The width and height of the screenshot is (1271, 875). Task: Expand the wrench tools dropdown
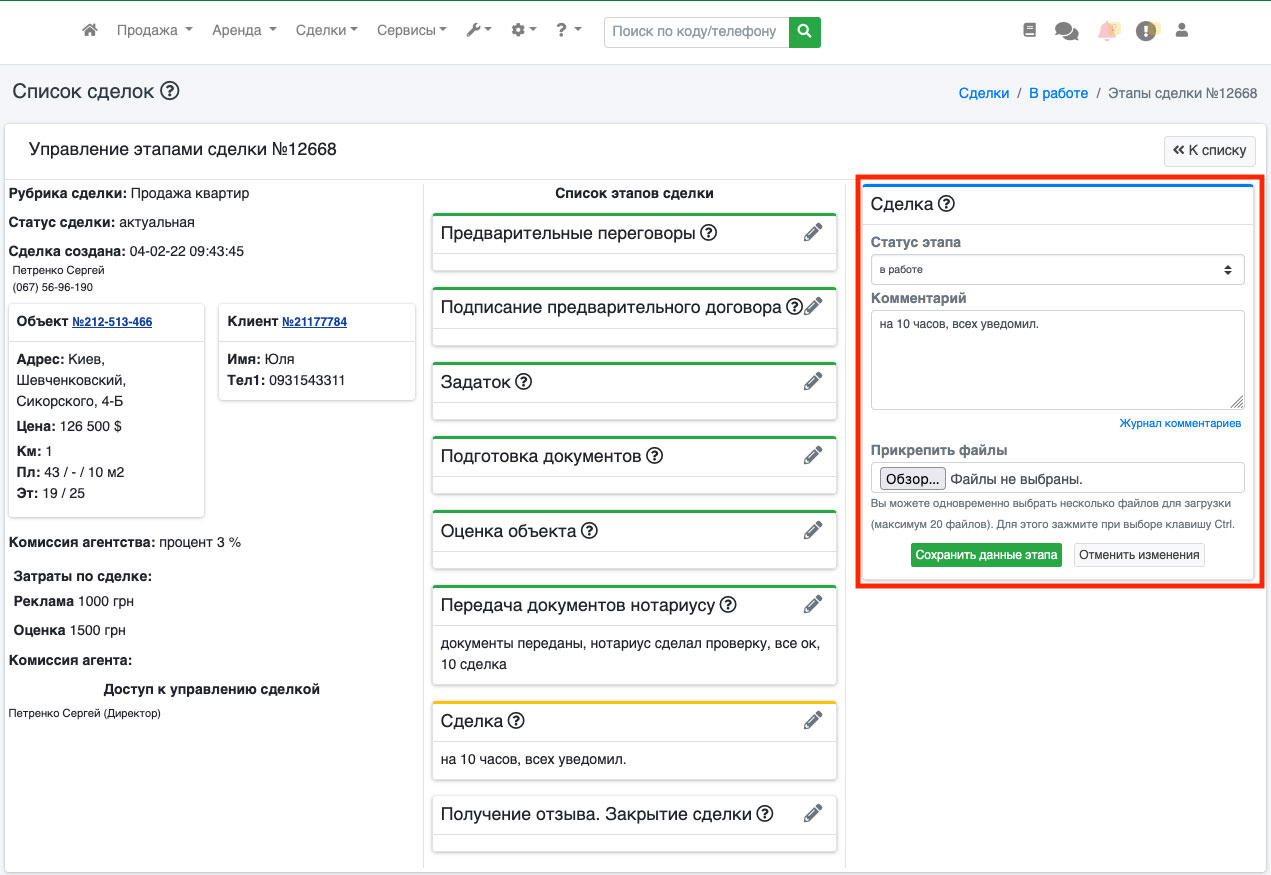(478, 31)
